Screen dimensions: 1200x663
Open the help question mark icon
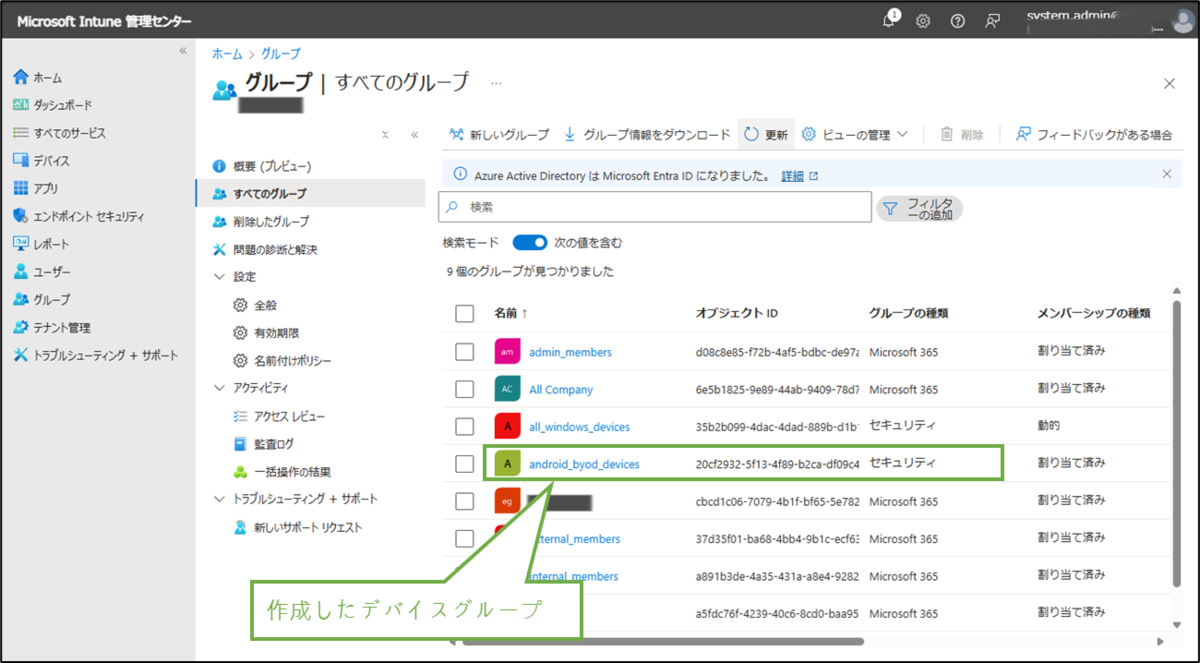(957, 21)
